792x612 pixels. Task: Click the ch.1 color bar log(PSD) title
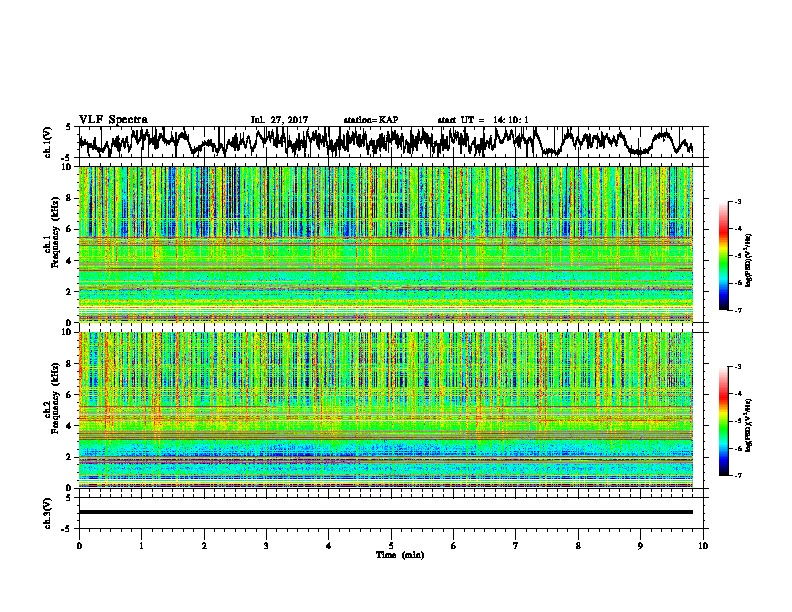coord(748,261)
